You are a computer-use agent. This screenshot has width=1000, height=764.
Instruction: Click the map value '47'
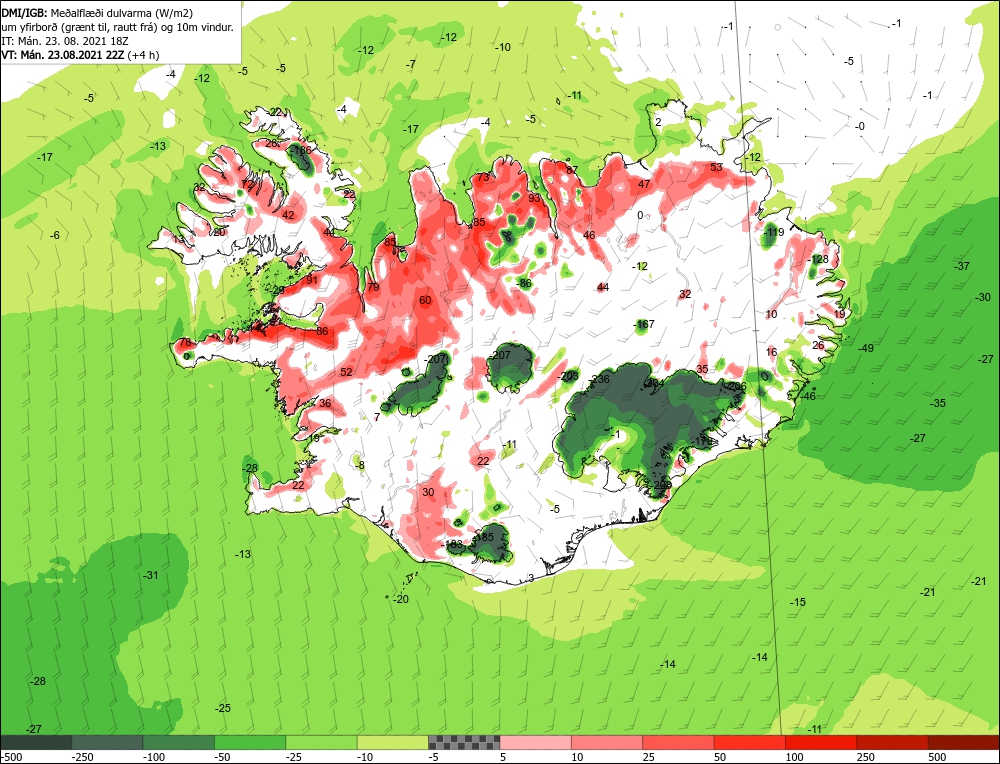(644, 184)
